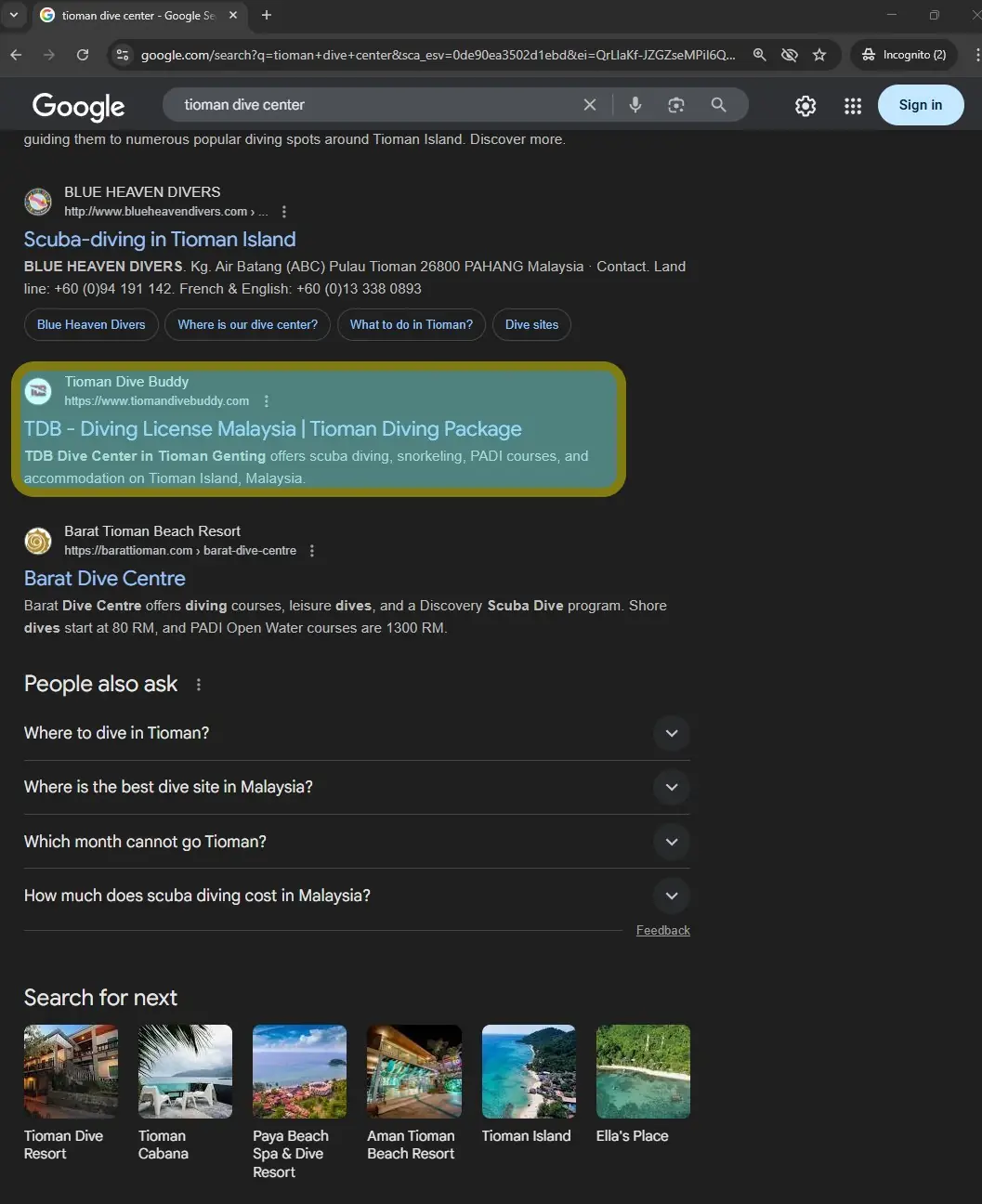Open the Barat Dive Centre result
982x1204 pixels.
coord(105,579)
